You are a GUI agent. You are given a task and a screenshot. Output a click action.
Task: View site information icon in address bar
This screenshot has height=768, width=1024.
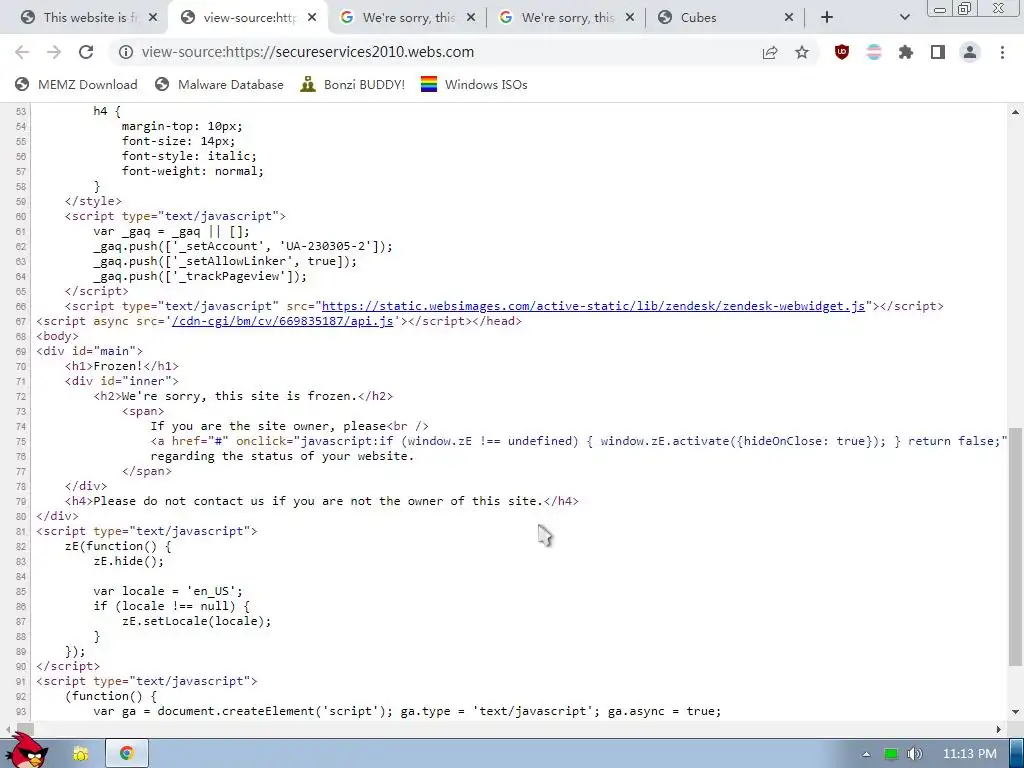click(125, 52)
